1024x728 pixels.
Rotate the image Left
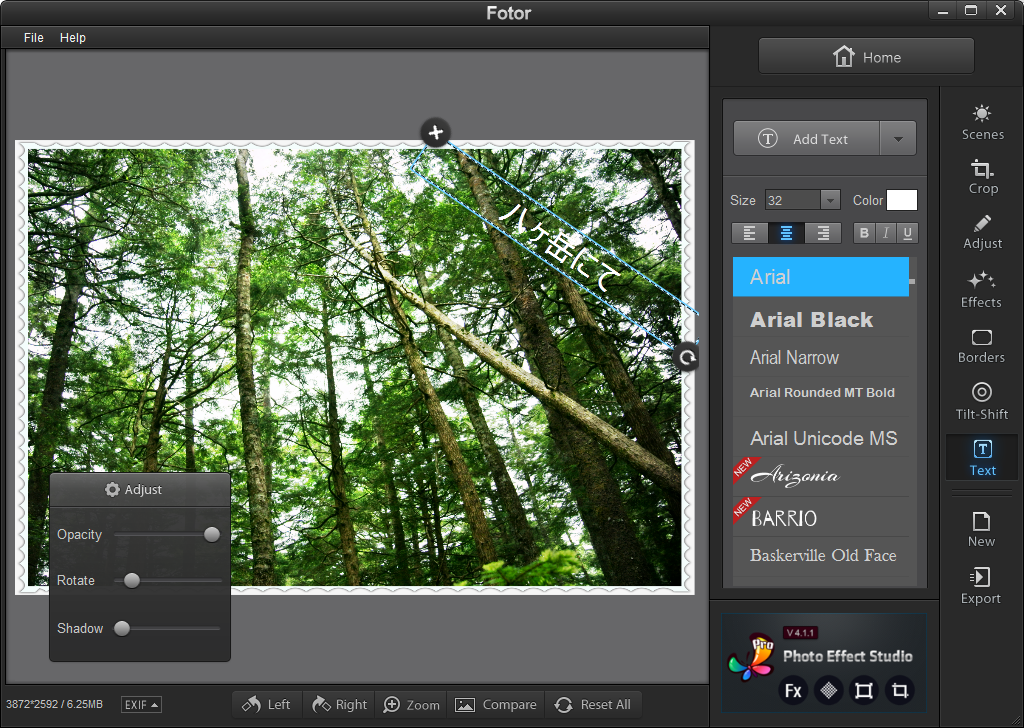[x=266, y=704]
